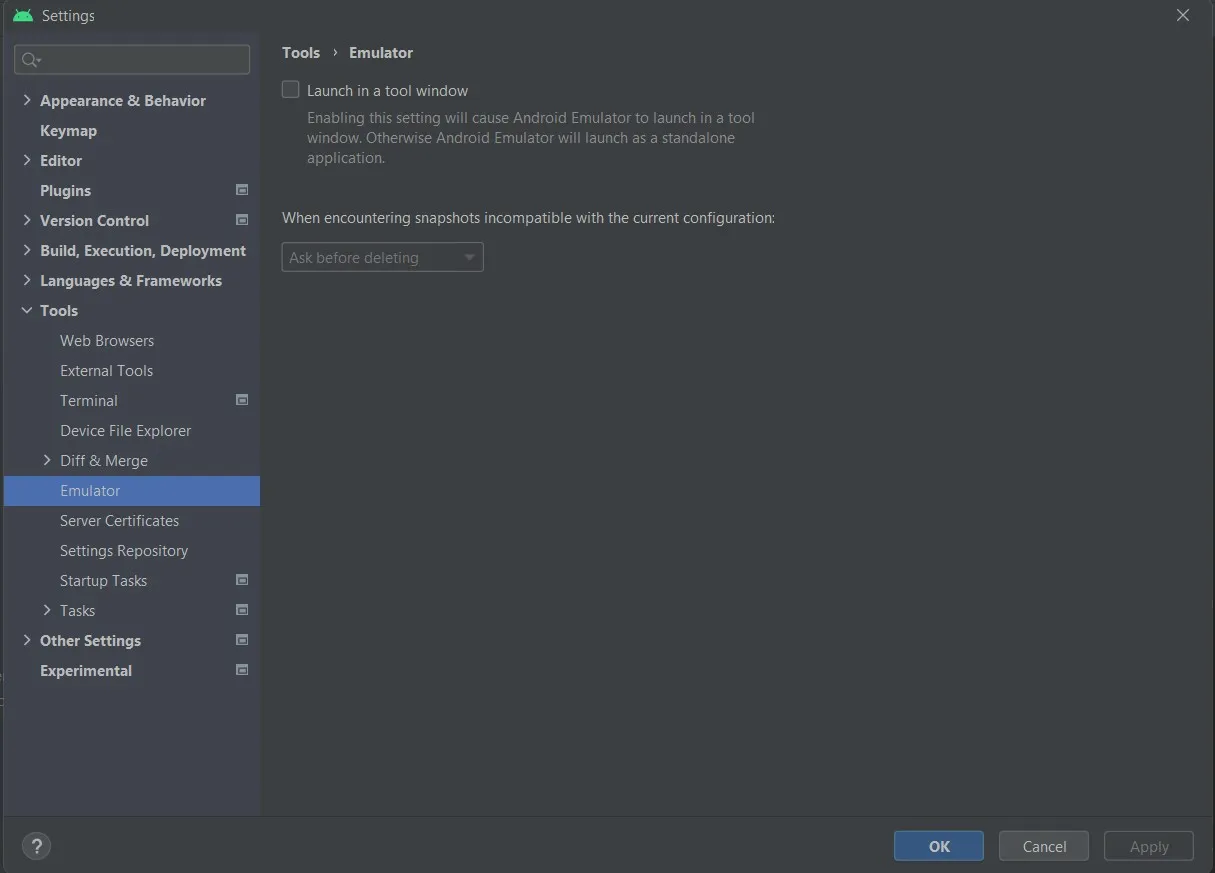Click the project-level icon beside Other Settings
1215x873 pixels.
tap(242, 640)
